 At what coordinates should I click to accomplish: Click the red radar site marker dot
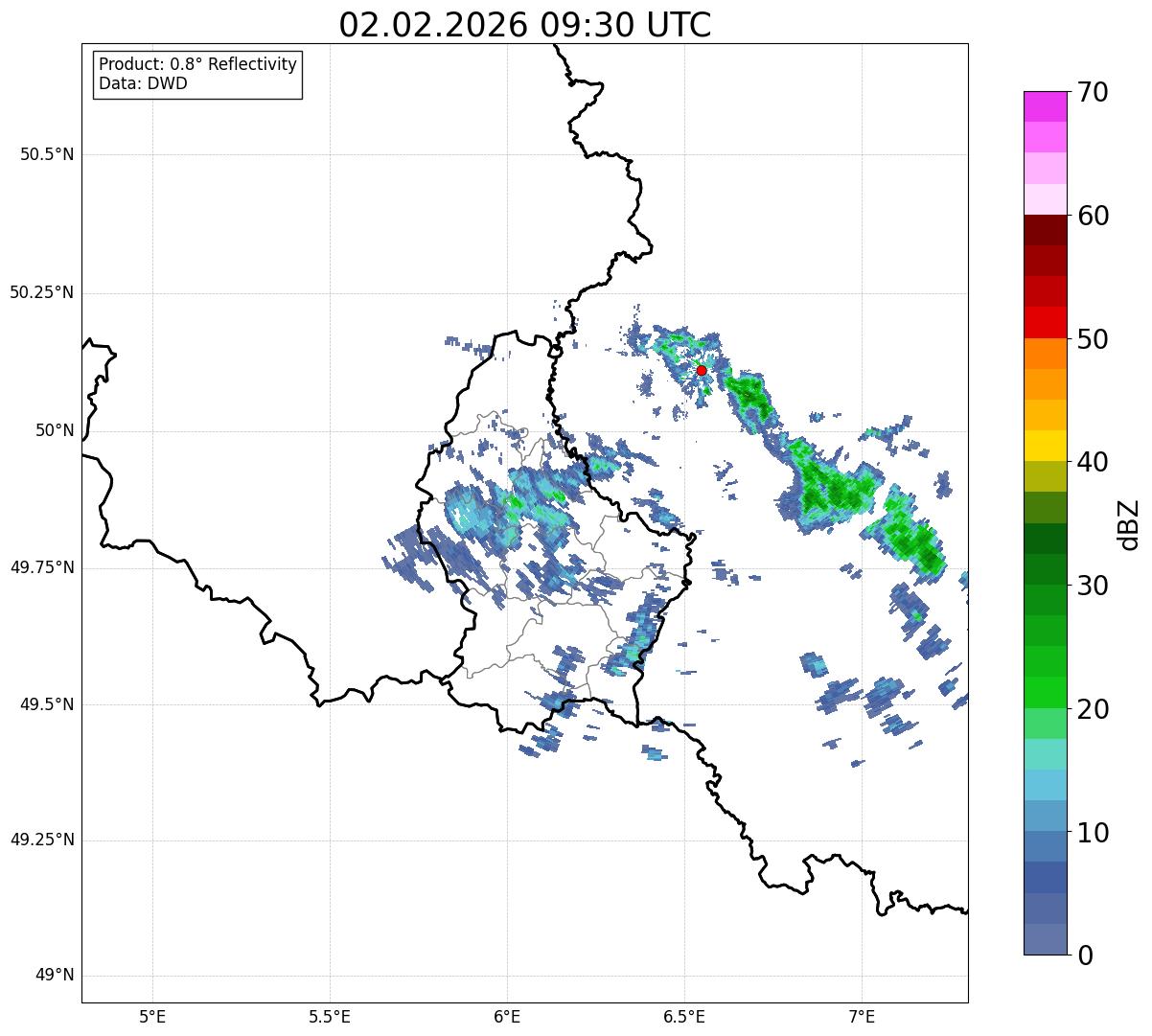point(702,370)
